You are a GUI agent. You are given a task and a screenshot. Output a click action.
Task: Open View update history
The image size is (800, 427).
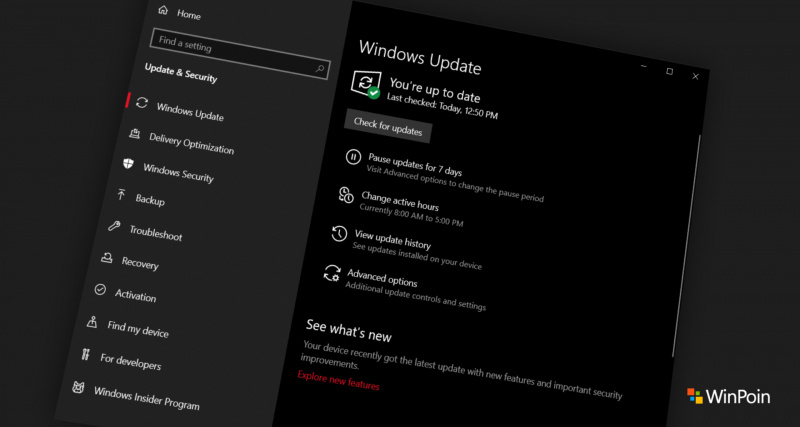click(392, 239)
